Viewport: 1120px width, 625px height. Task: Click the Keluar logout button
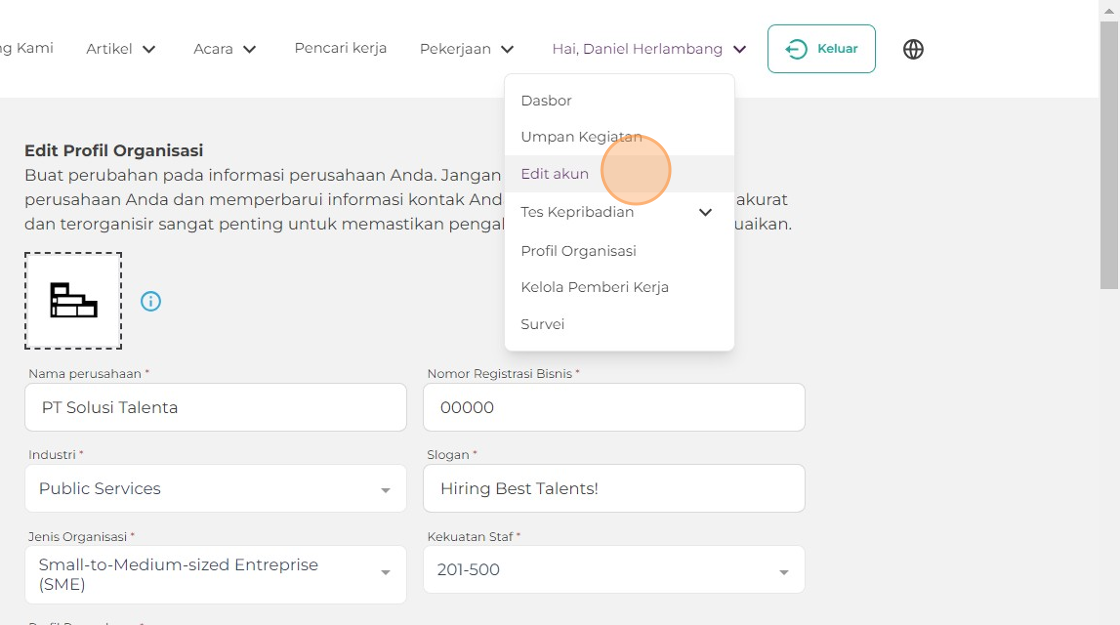point(821,49)
